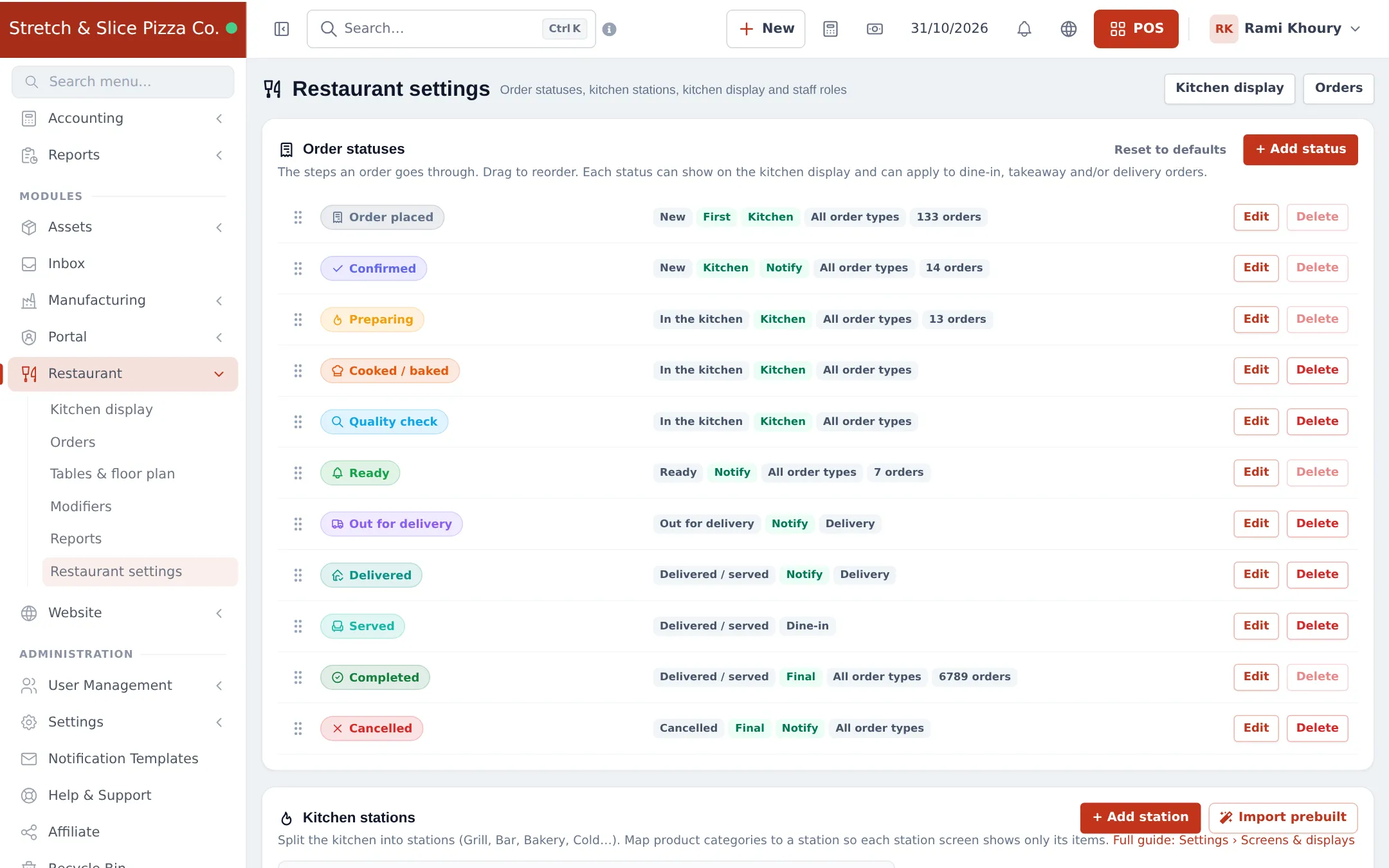Expand the Website module
Viewport: 1389px width, 868px height.
click(x=219, y=613)
